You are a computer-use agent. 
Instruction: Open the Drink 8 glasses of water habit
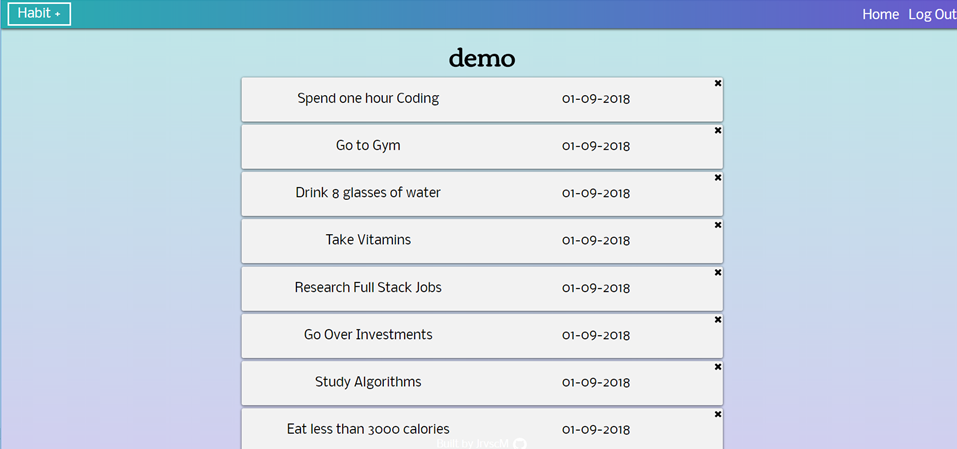pyautogui.click(x=368, y=192)
